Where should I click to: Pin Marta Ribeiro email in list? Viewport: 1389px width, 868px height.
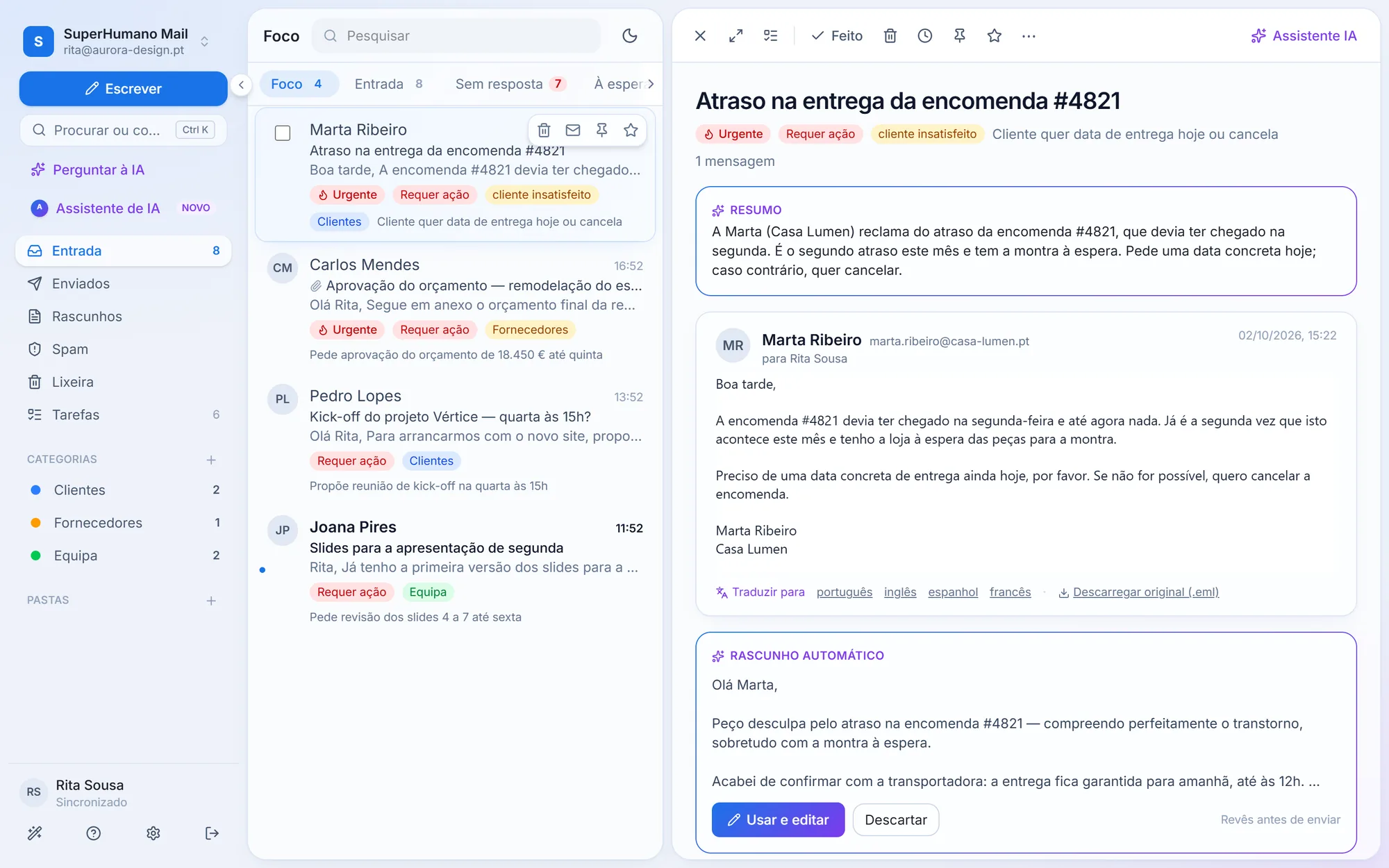pyautogui.click(x=602, y=130)
